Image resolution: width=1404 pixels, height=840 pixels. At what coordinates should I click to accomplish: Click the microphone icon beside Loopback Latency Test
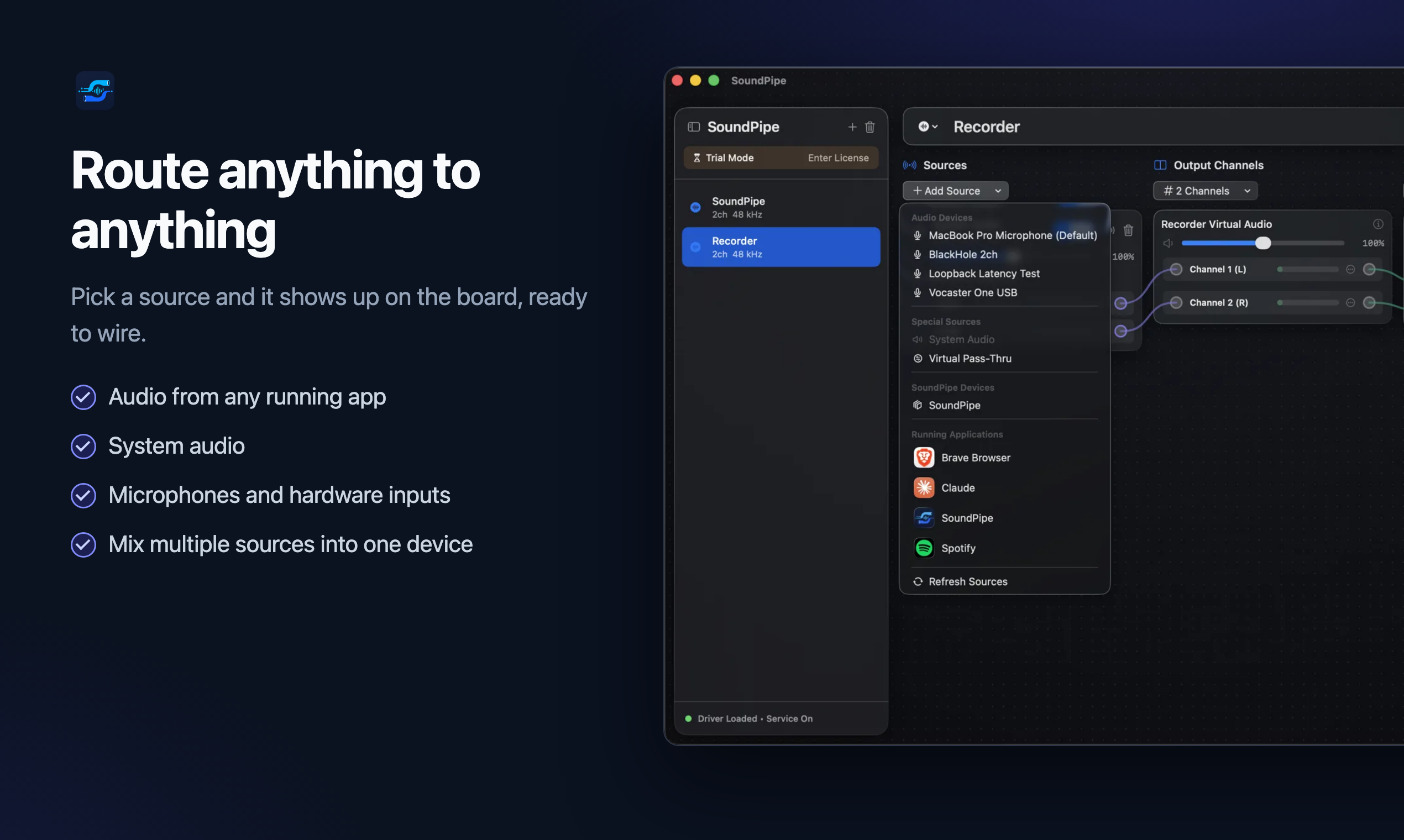click(x=918, y=274)
